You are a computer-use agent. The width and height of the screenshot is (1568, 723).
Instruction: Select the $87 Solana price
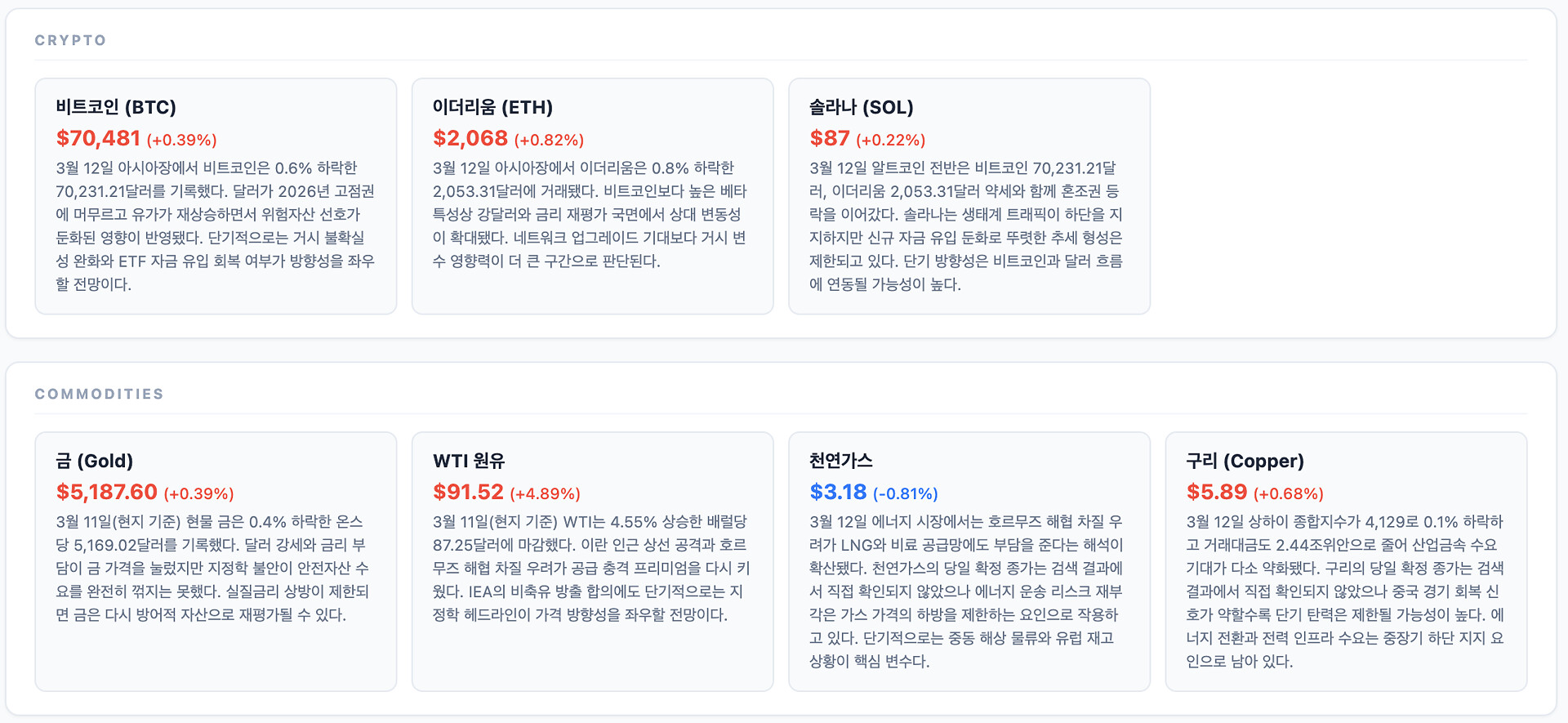(x=829, y=139)
